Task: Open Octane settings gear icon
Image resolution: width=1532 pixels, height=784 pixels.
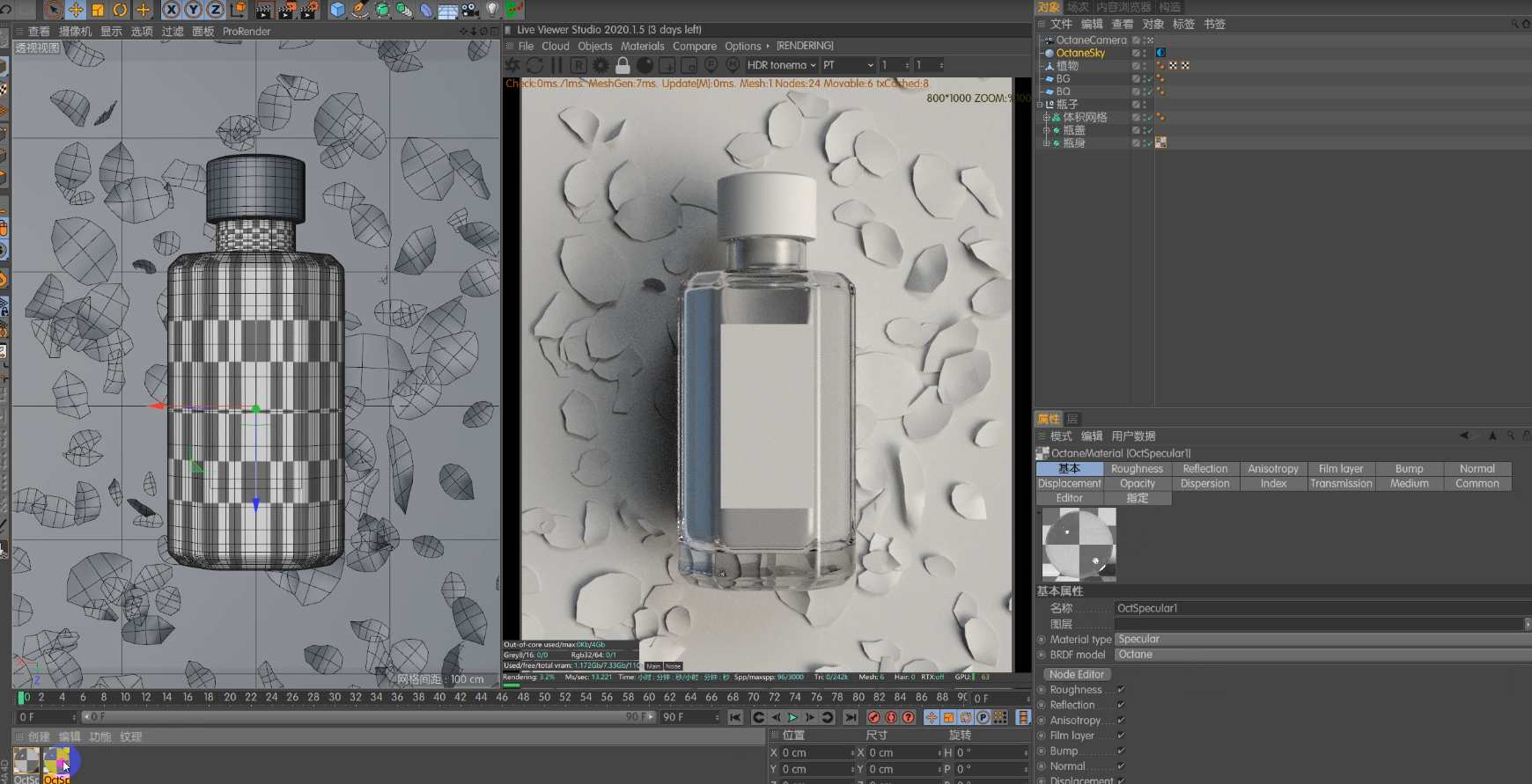Action: point(600,65)
